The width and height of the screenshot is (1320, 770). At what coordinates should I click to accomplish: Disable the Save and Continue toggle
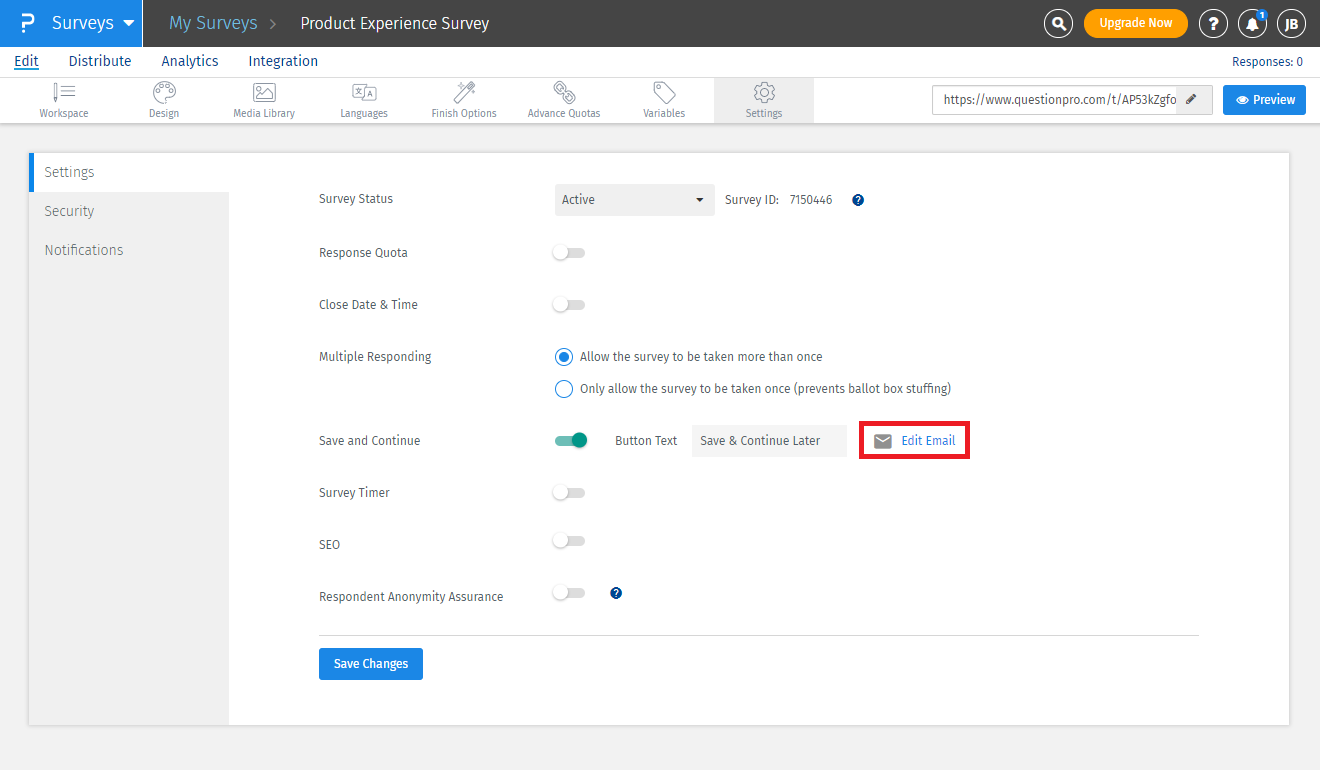(570, 440)
